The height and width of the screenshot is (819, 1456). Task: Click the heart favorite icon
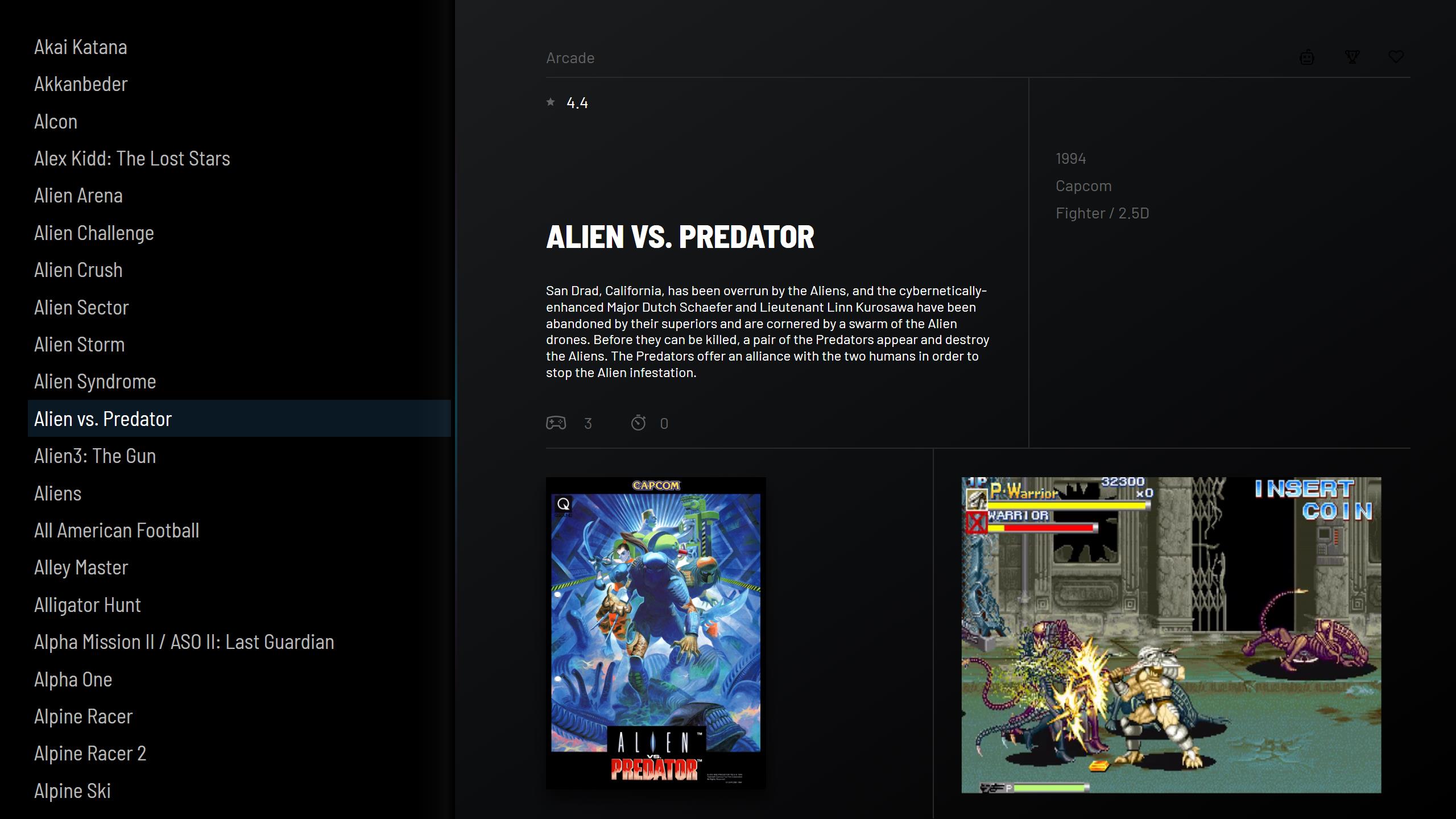click(1396, 57)
